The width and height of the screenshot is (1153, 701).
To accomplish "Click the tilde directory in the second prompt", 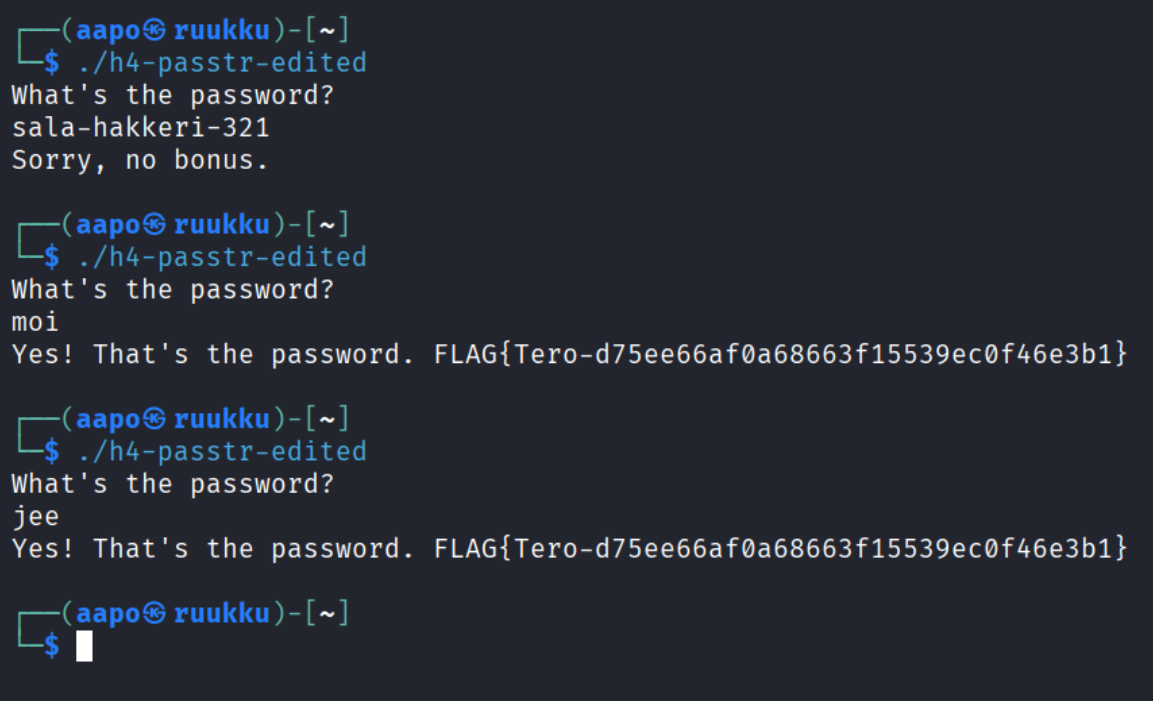I will (327, 225).
